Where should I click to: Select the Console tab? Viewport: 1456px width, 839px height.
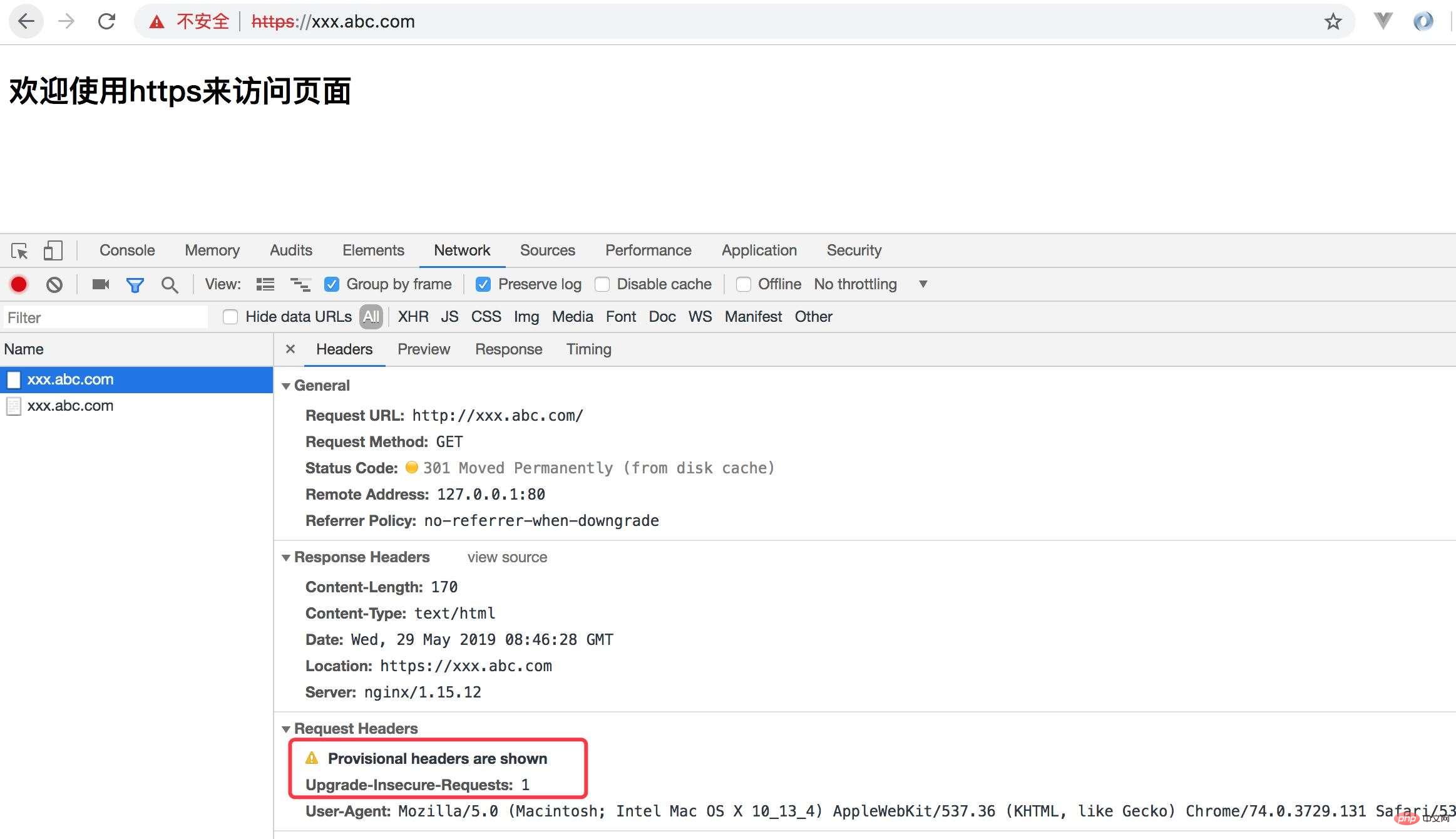[127, 250]
